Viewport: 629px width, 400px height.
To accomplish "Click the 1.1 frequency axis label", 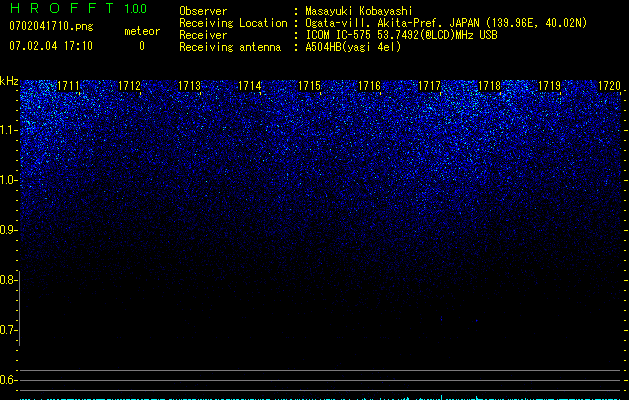I will pos(9,130).
